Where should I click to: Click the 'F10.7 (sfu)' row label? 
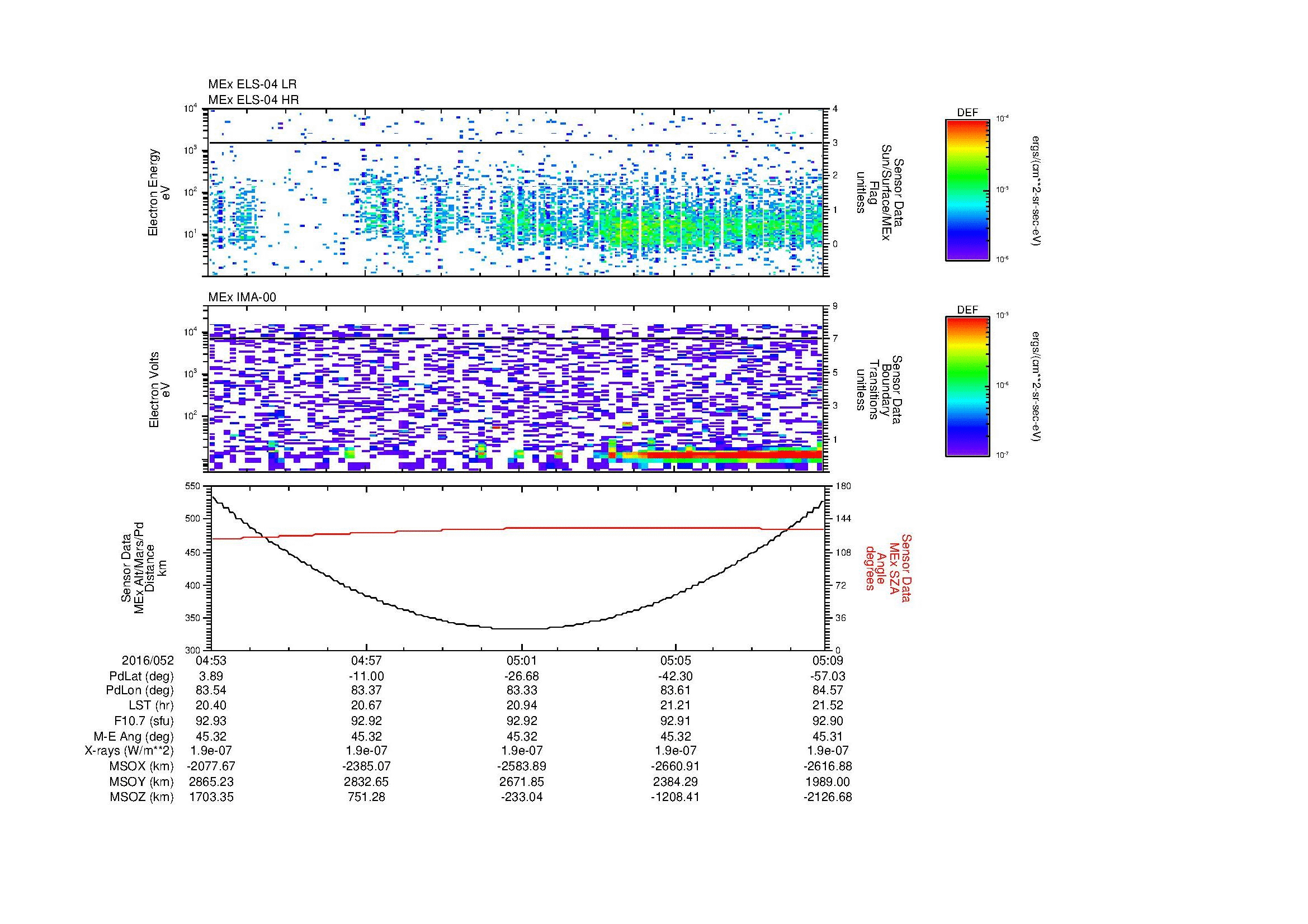tap(143, 721)
